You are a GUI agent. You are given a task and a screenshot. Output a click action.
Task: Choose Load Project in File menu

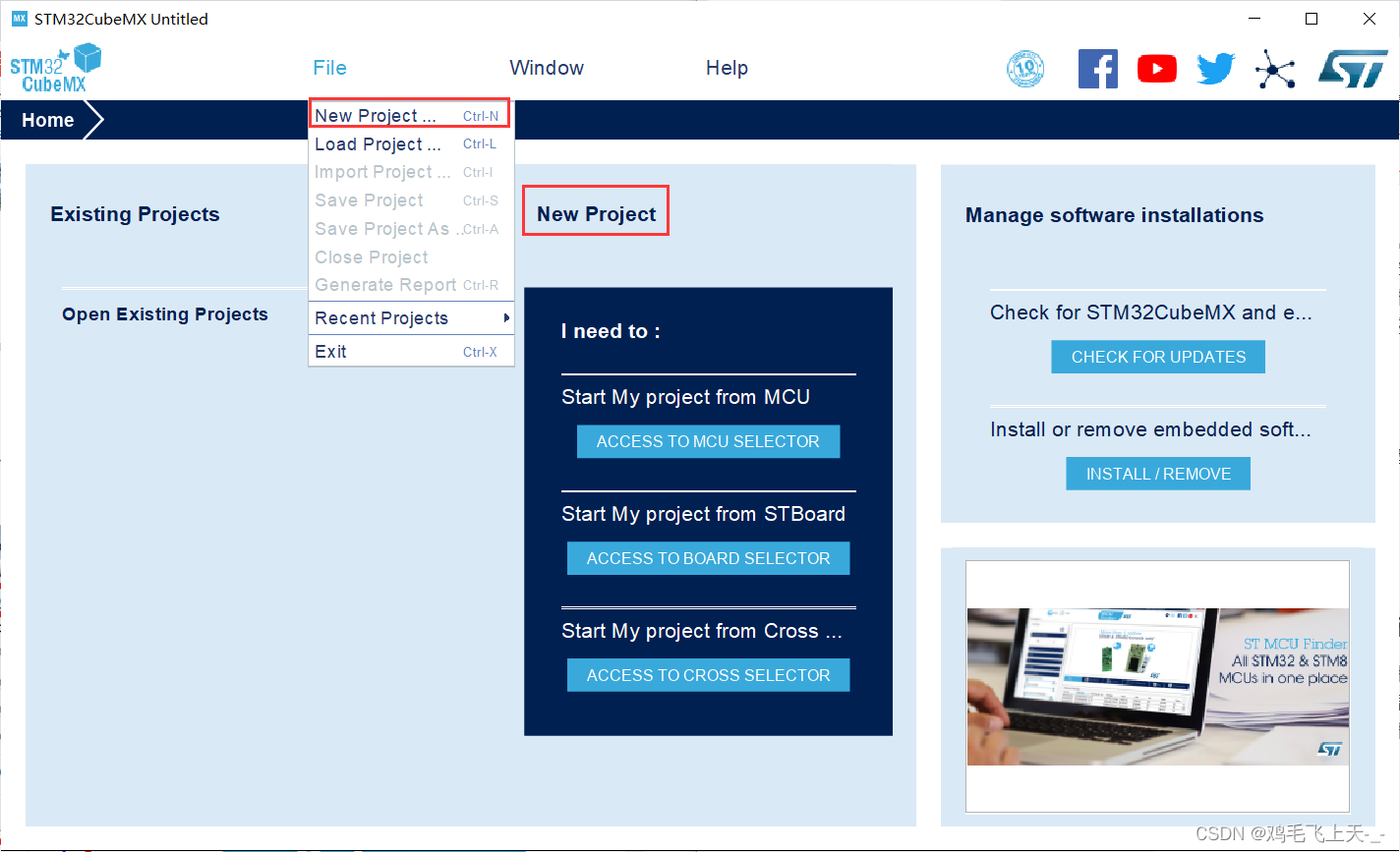point(411,144)
